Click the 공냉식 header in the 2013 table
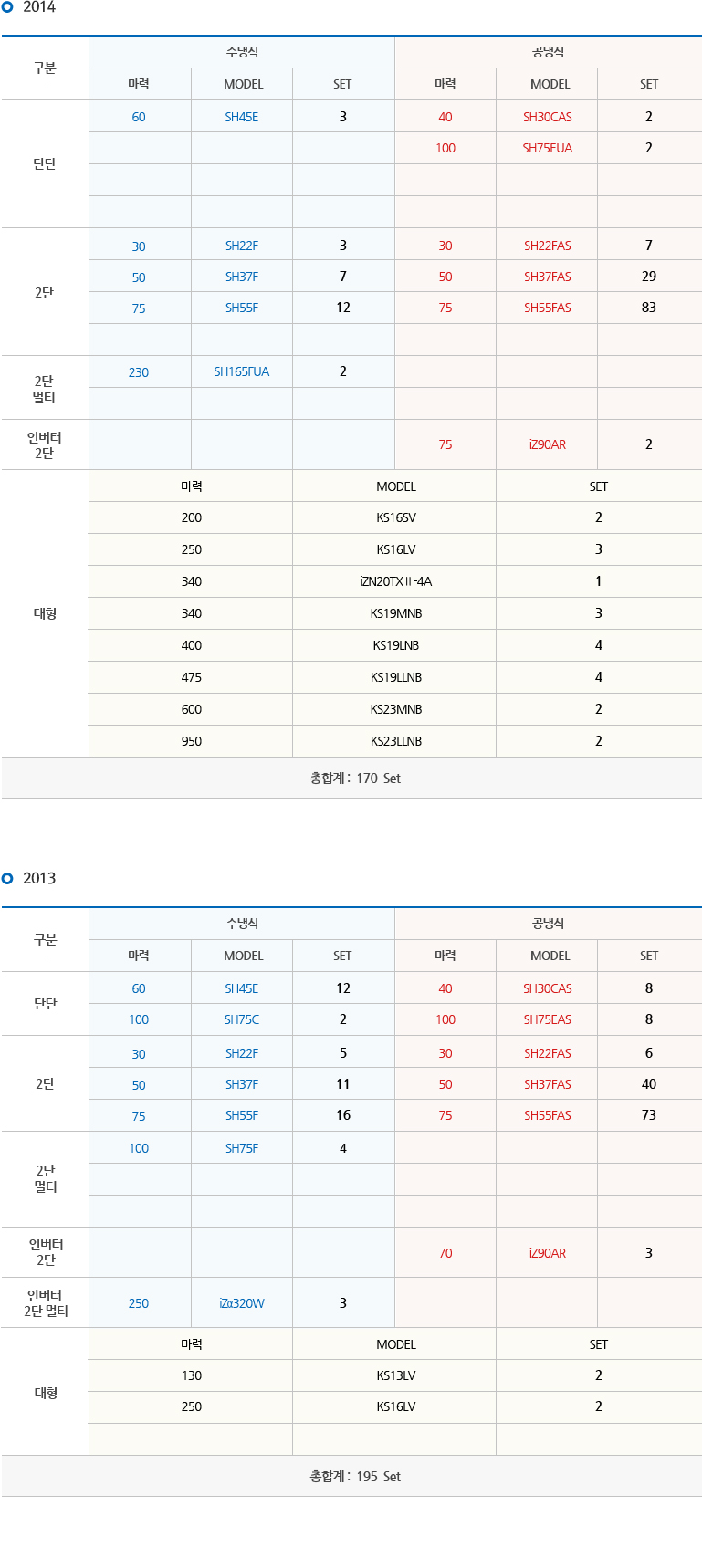The height and width of the screenshot is (1568, 702). 549,924
